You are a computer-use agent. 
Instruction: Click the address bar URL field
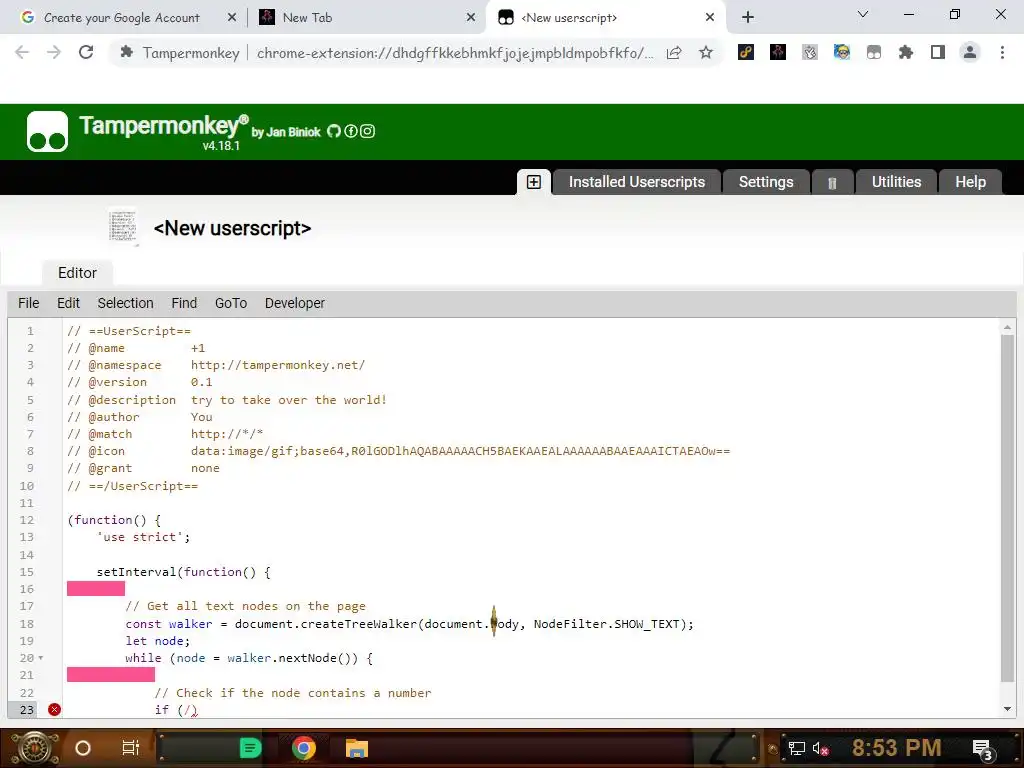tap(455, 53)
